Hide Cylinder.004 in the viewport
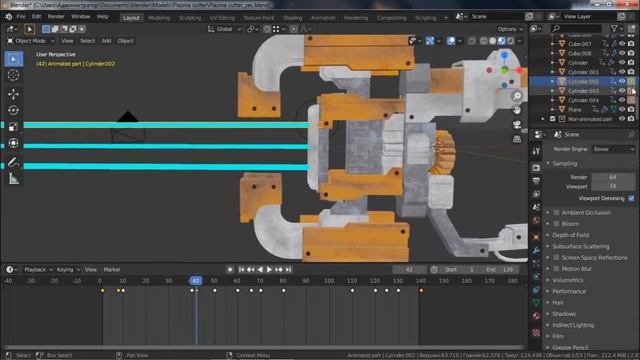640x360 pixels. point(622,100)
